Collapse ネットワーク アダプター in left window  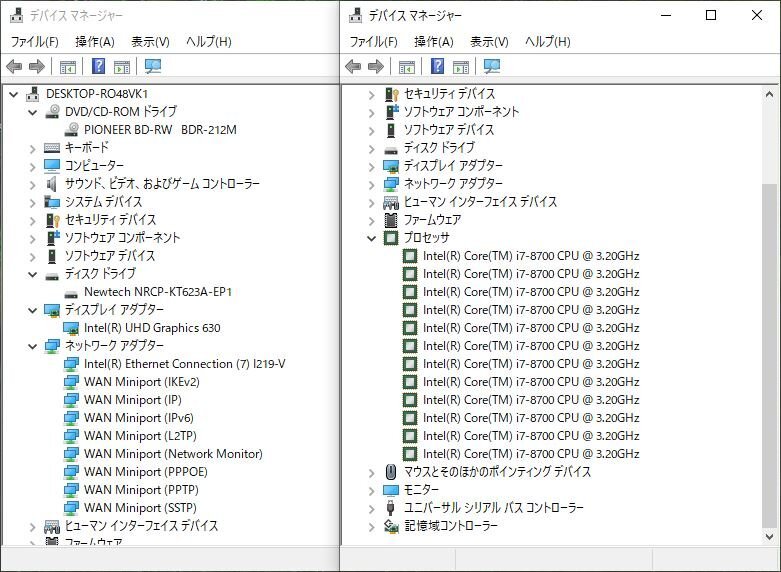(33, 346)
